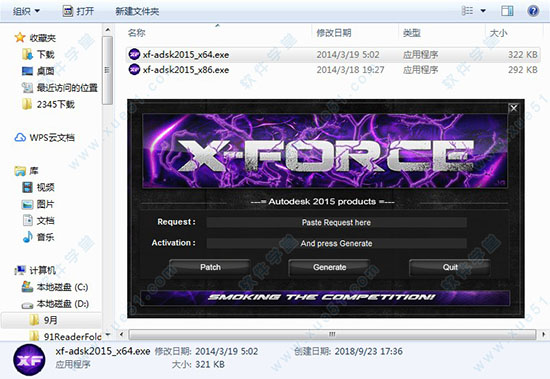550x379 pixels.
Task: Open the 2345下载 folder
Action: 48,104
